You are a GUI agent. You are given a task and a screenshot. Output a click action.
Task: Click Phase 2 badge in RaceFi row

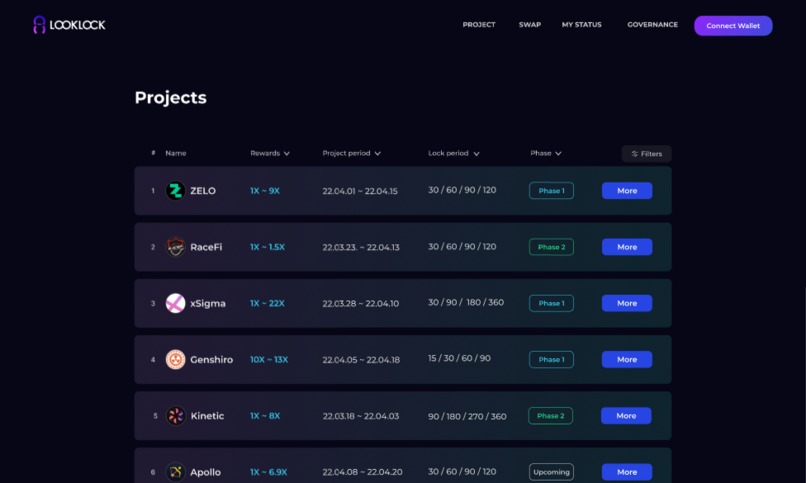tap(551, 247)
